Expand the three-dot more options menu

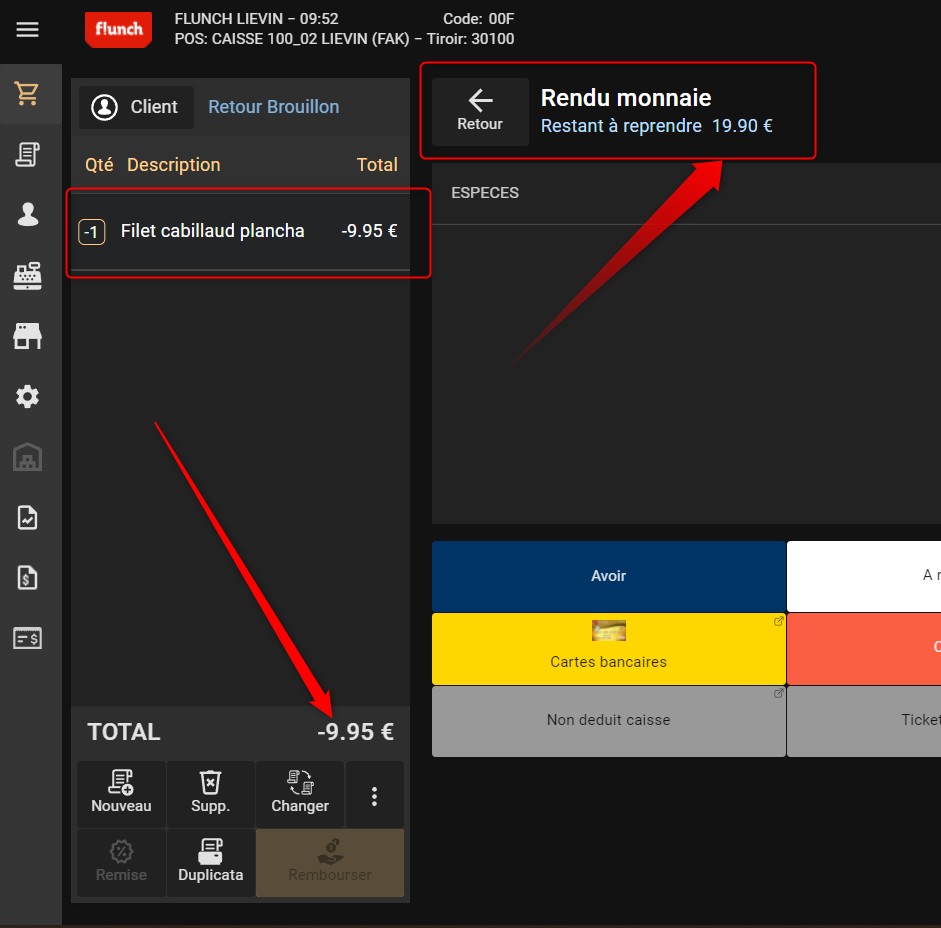pos(374,796)
